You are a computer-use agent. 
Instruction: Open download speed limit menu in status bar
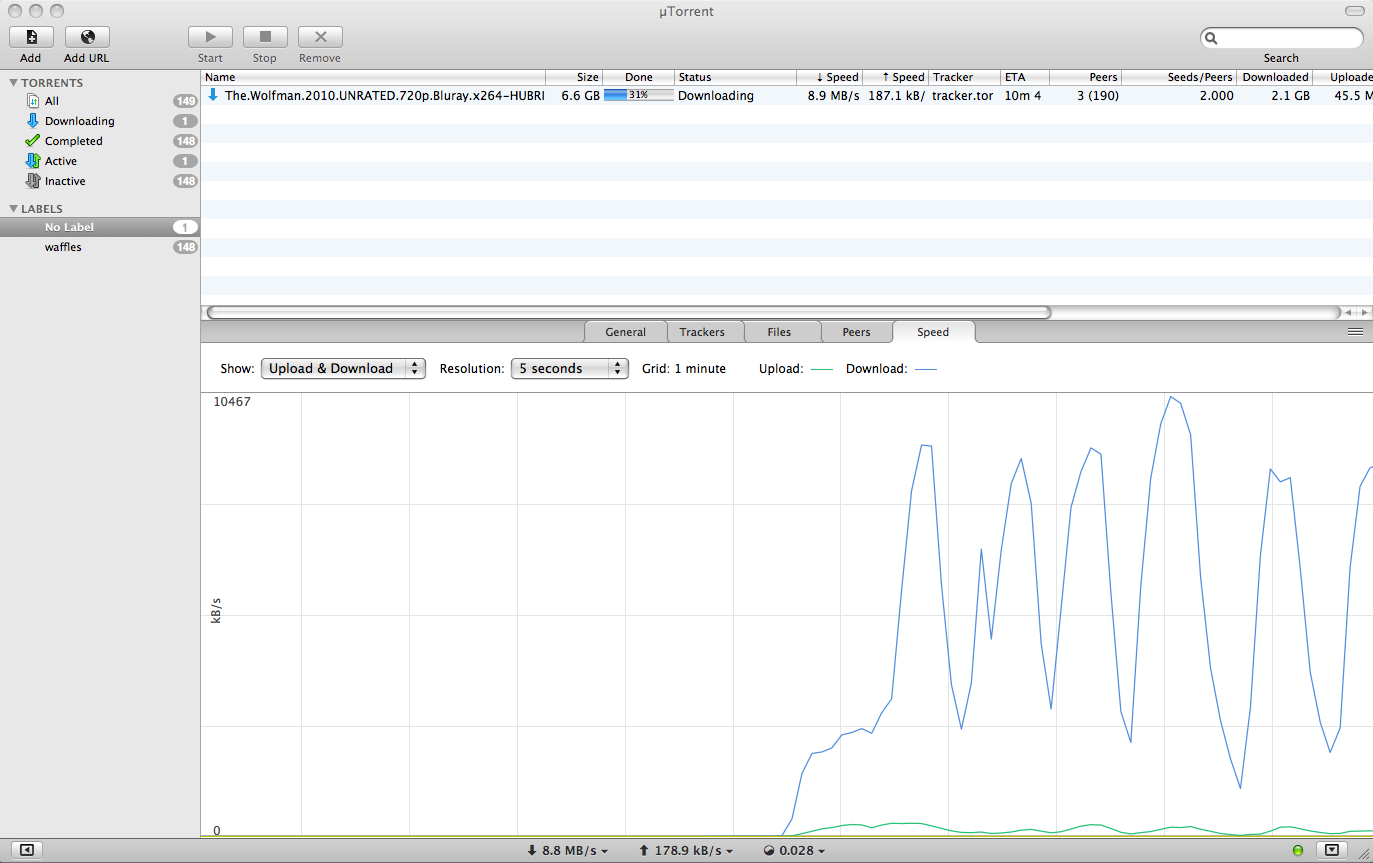pyautogui.click(x=567, y=851)
